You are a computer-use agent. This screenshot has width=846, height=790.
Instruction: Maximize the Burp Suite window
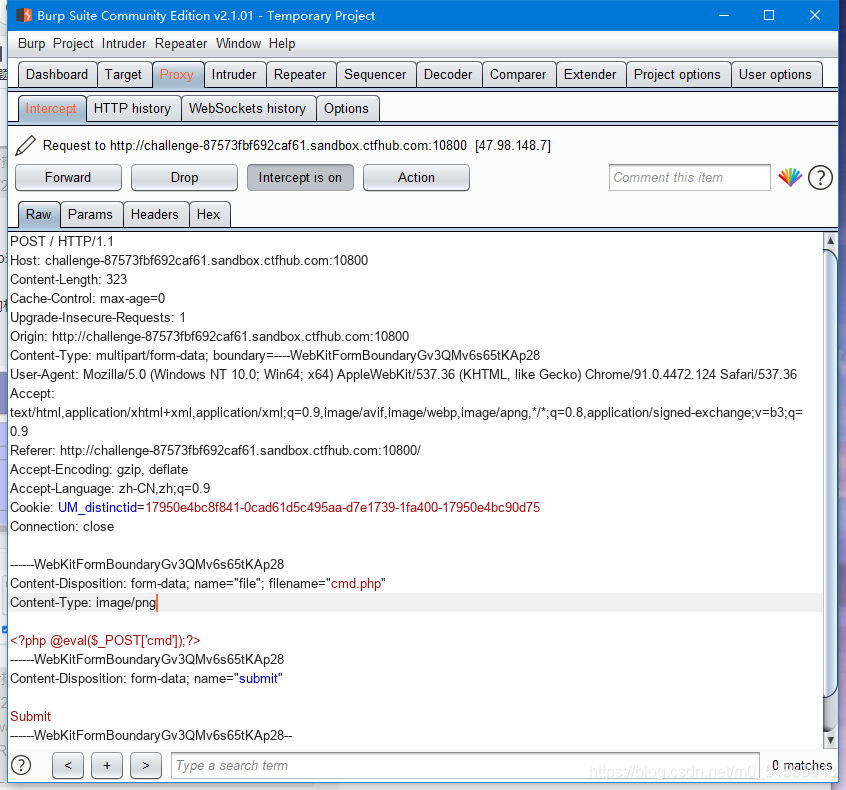tap(769, 15)
